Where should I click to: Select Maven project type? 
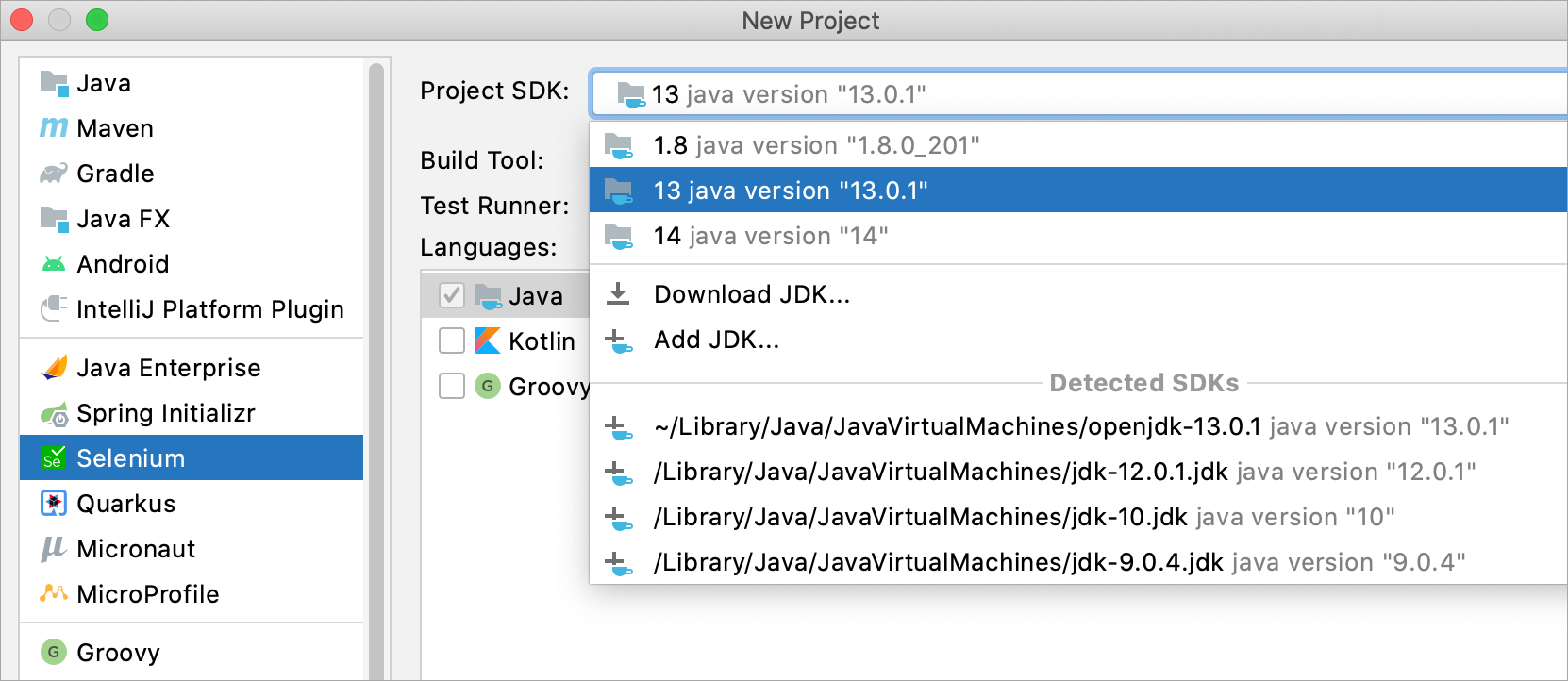192,128
